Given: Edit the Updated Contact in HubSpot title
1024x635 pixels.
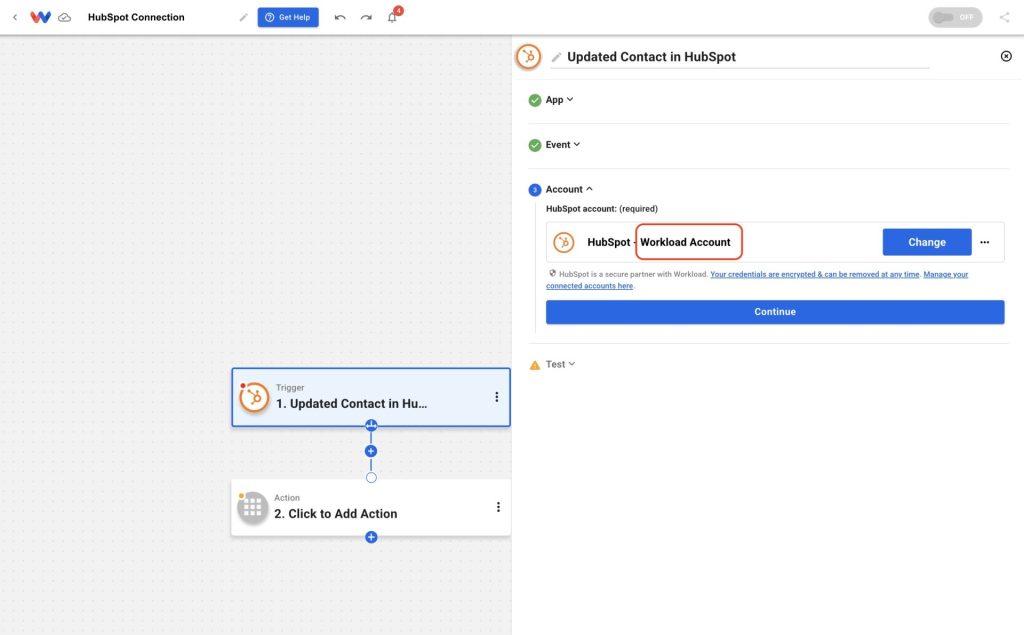Looking at the screenshot, I should coord(651,57).
